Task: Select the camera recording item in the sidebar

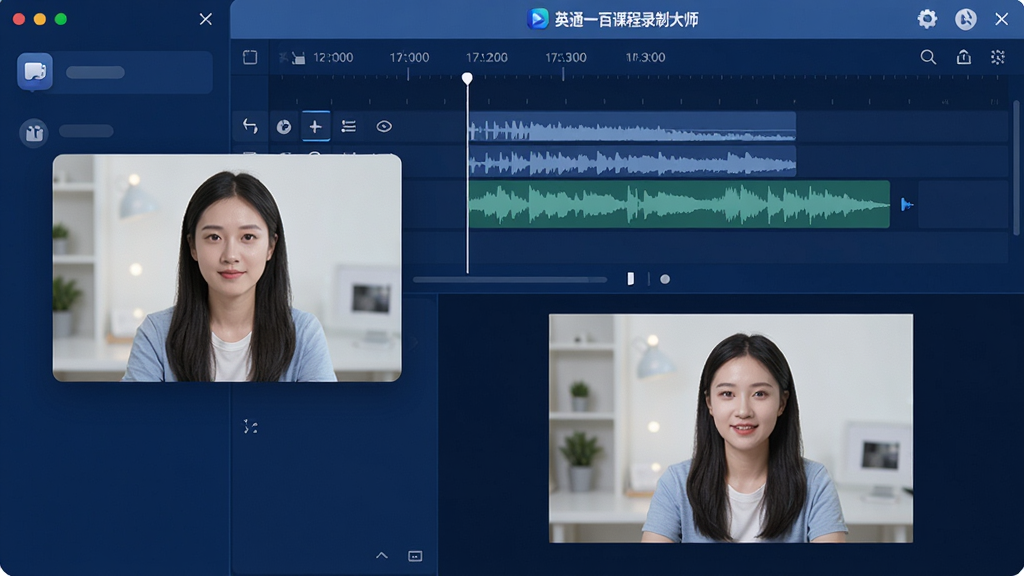Action: pyautogui.click(x=115, y=72)
